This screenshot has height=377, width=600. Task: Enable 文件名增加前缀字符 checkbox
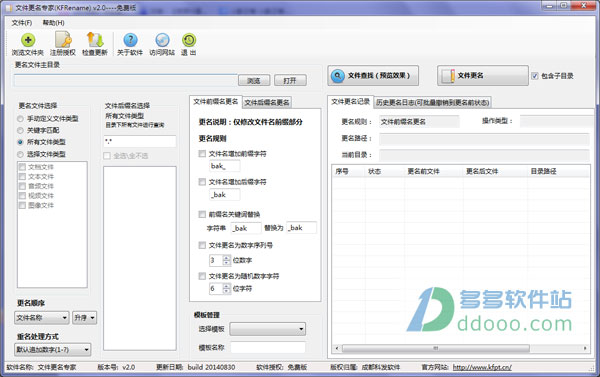(x=202, y=153)
